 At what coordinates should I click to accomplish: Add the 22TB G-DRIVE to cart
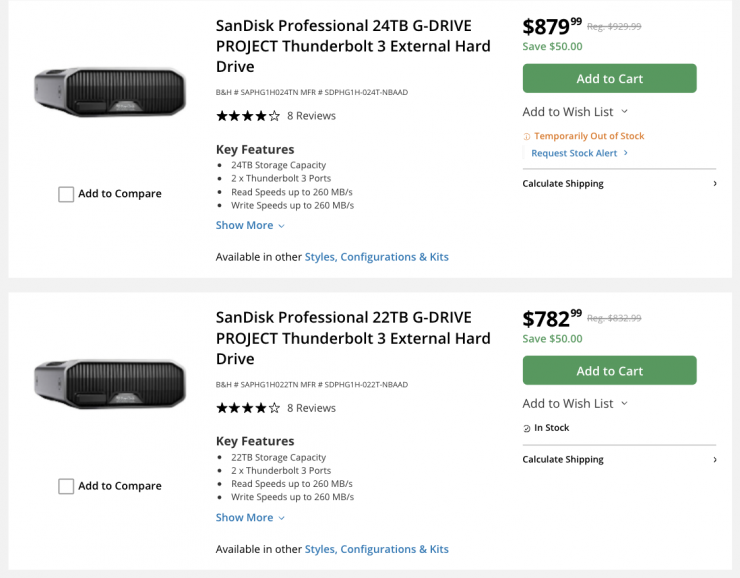point(609,371)
